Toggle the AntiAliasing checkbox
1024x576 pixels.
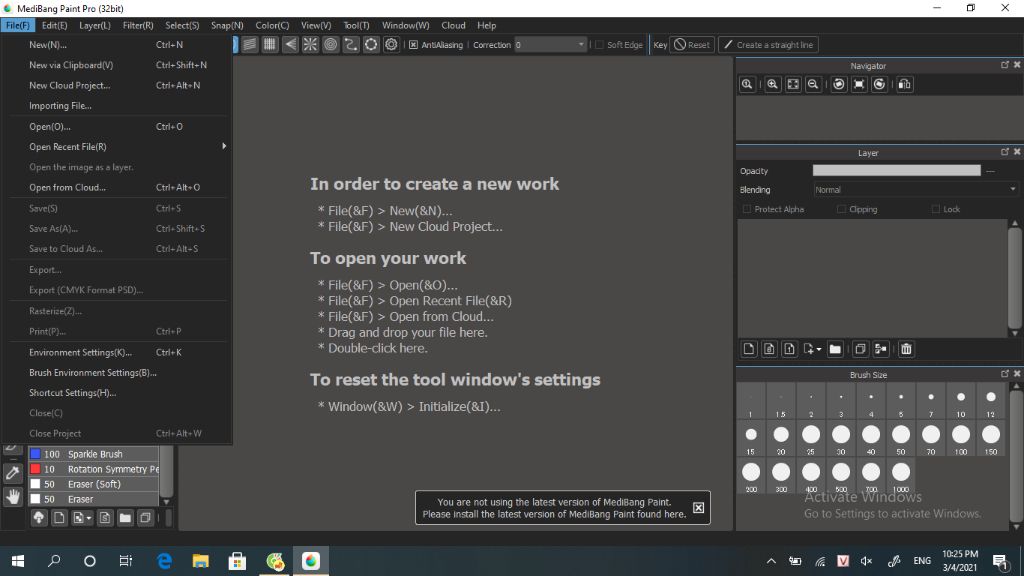pyautogui.click(x=413, y=44)
